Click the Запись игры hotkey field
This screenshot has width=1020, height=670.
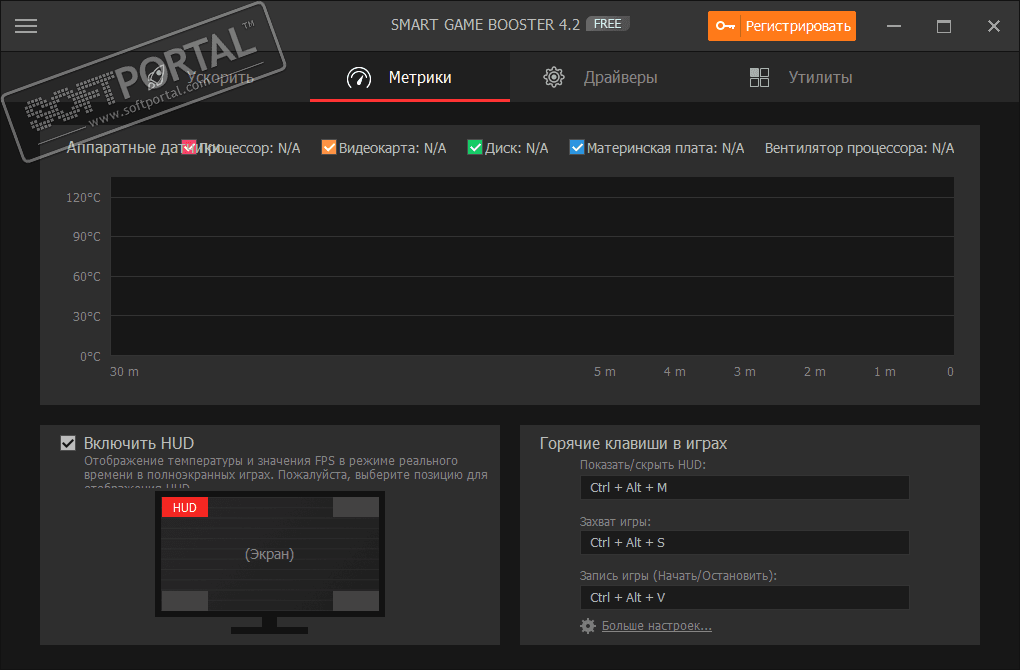744,597
